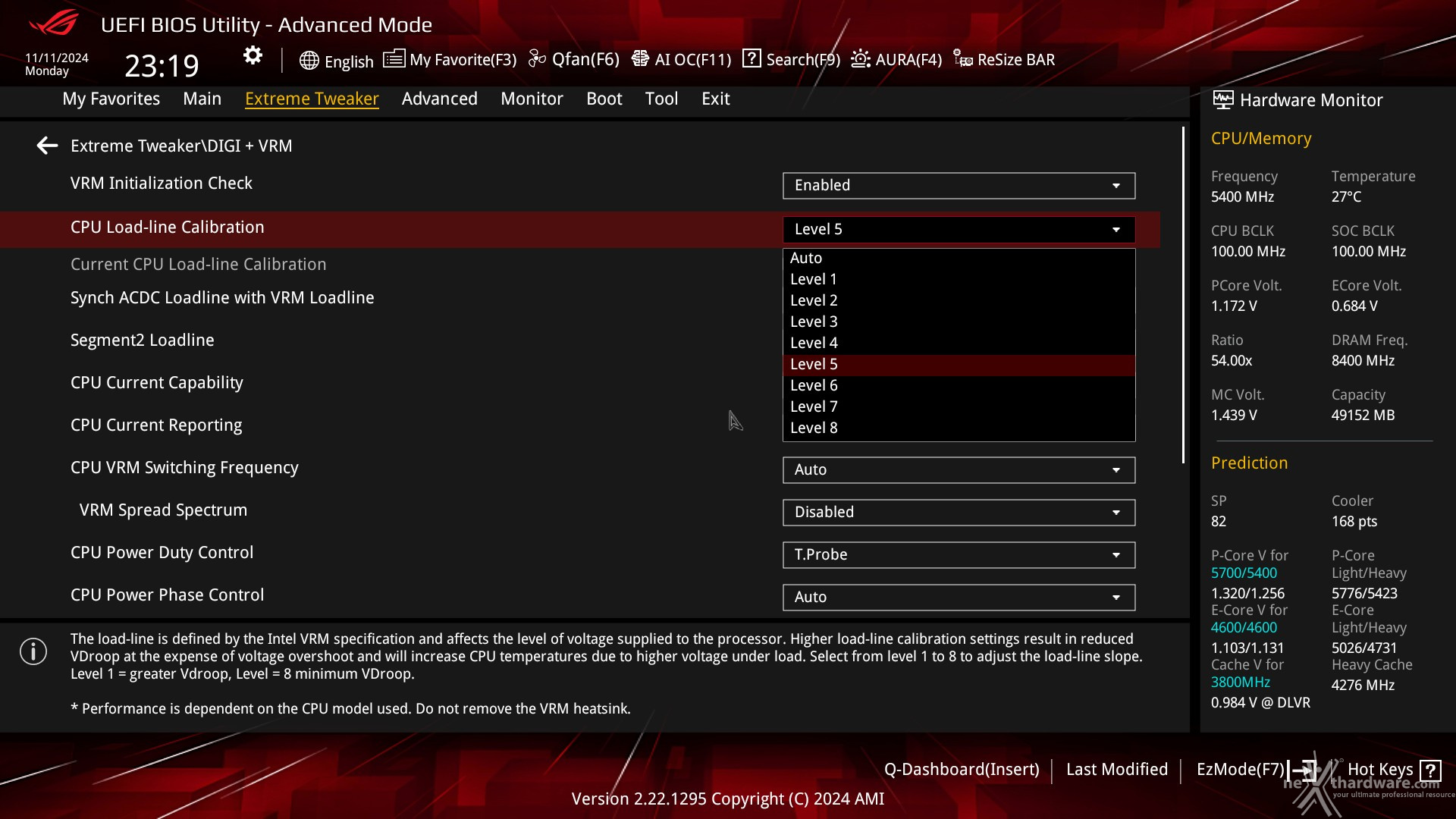Open CPU Power Phase Control dropdown
1456x819 pixels.
point(959,598)
